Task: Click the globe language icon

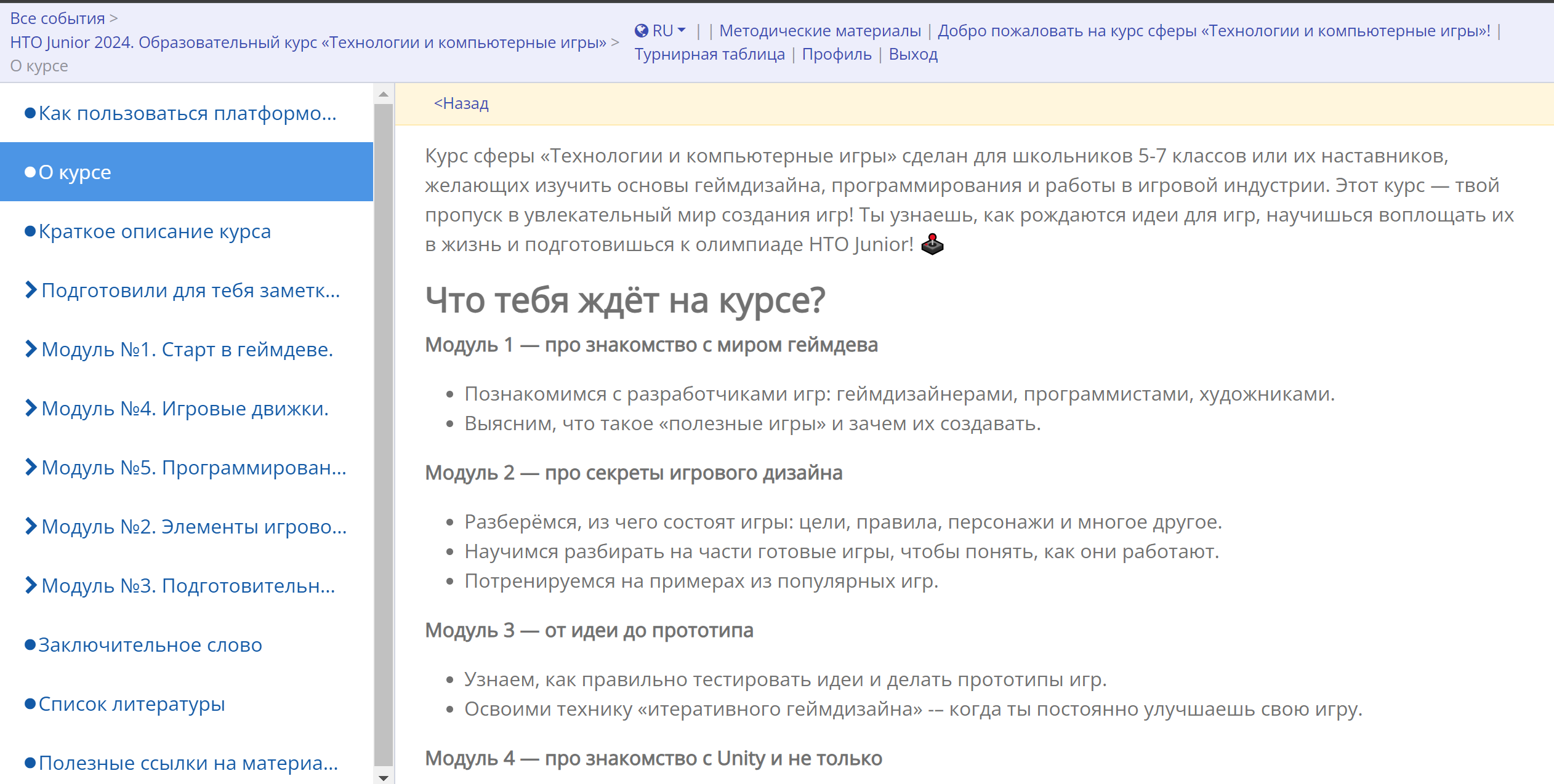Action: tap(641, 31)
